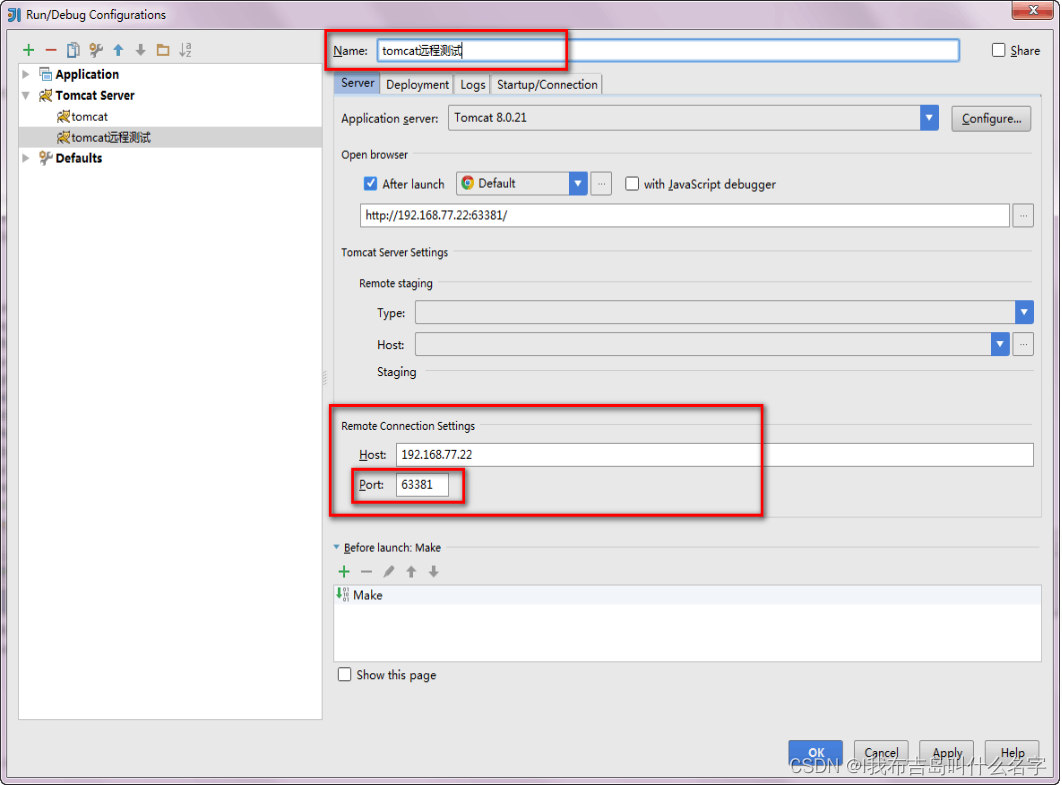1062x785 pixels.
Task: Open the Startup/Connection tab
Action: pos(546,84)
